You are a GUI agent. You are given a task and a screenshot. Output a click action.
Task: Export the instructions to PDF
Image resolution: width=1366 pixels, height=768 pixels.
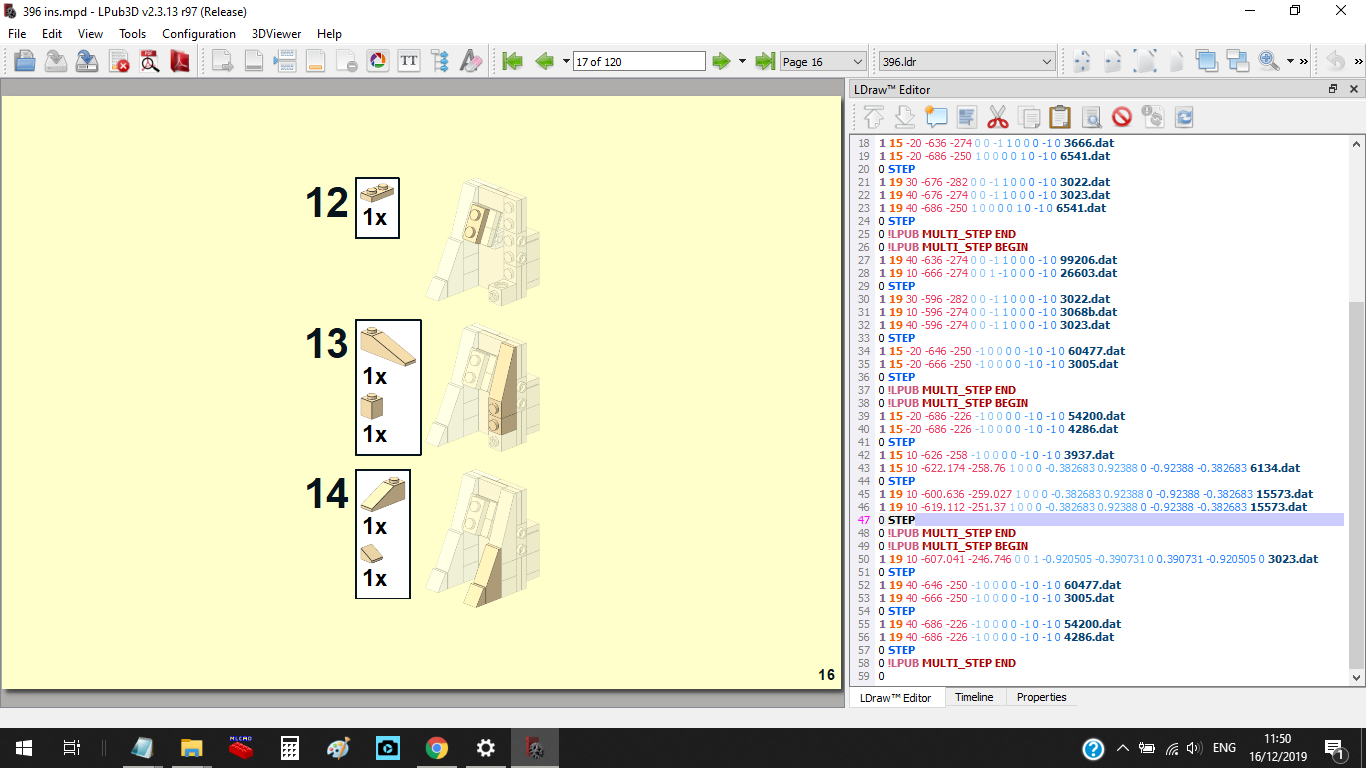tap(179, 60)
